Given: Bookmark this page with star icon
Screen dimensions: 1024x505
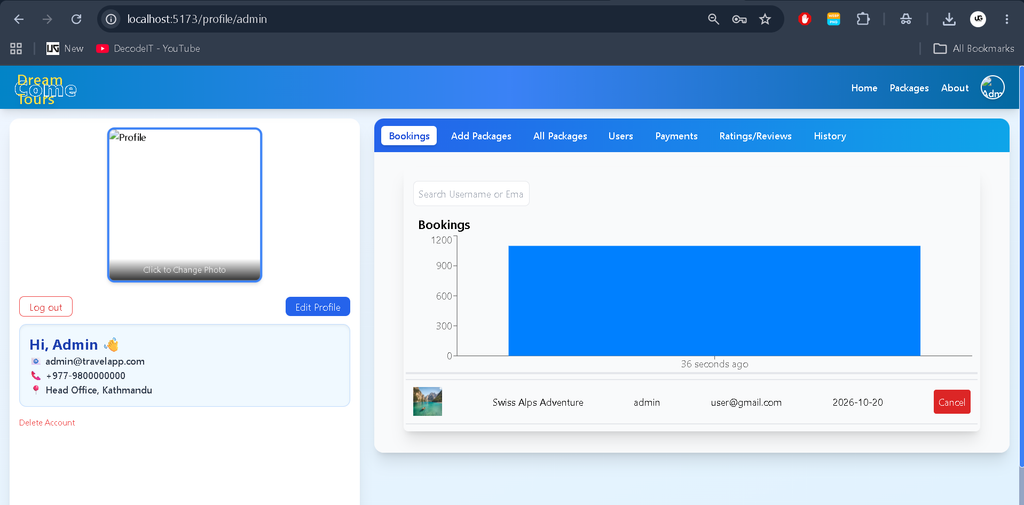Looking at the screenshot, I should pos(765,20).
